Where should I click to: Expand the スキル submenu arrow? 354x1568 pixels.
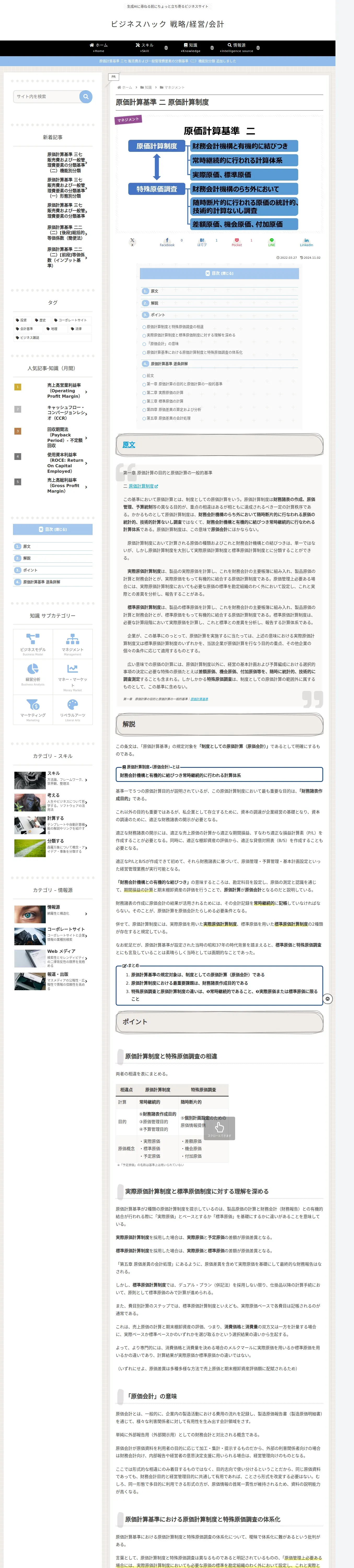pyautogui.click(x=166, y=48)
